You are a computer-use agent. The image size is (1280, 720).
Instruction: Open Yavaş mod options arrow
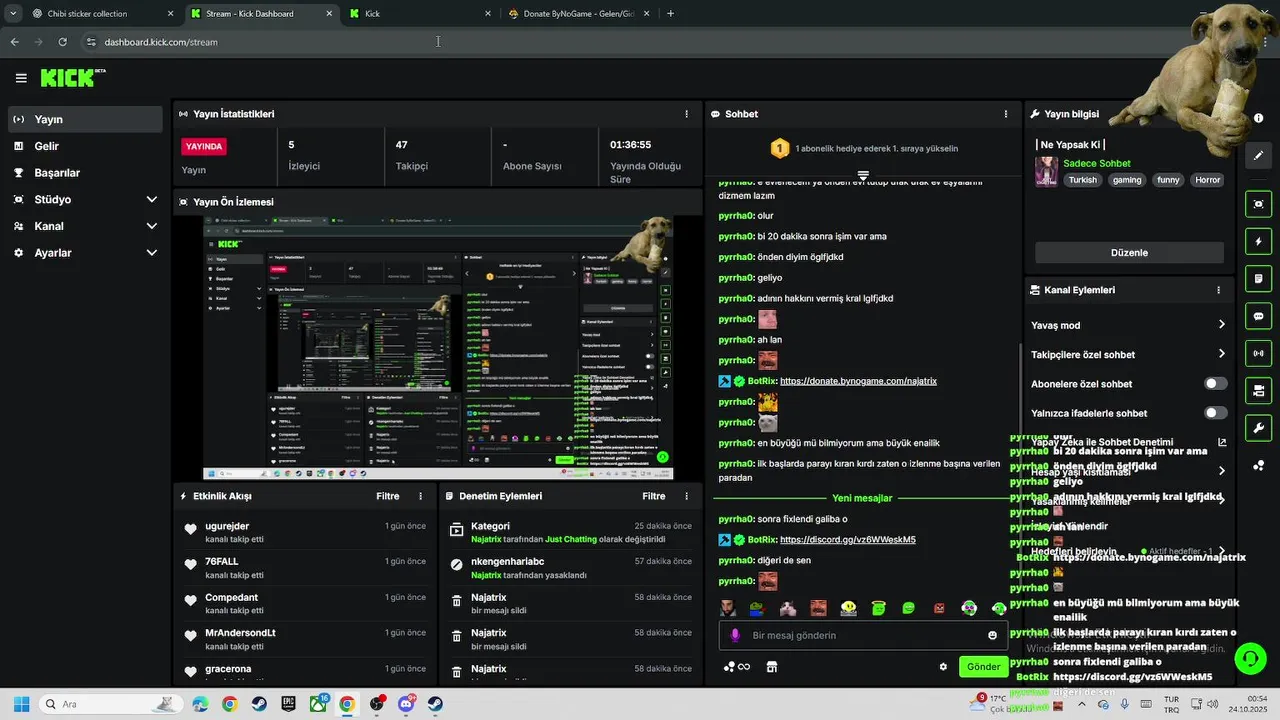[x=1221, y=325]
